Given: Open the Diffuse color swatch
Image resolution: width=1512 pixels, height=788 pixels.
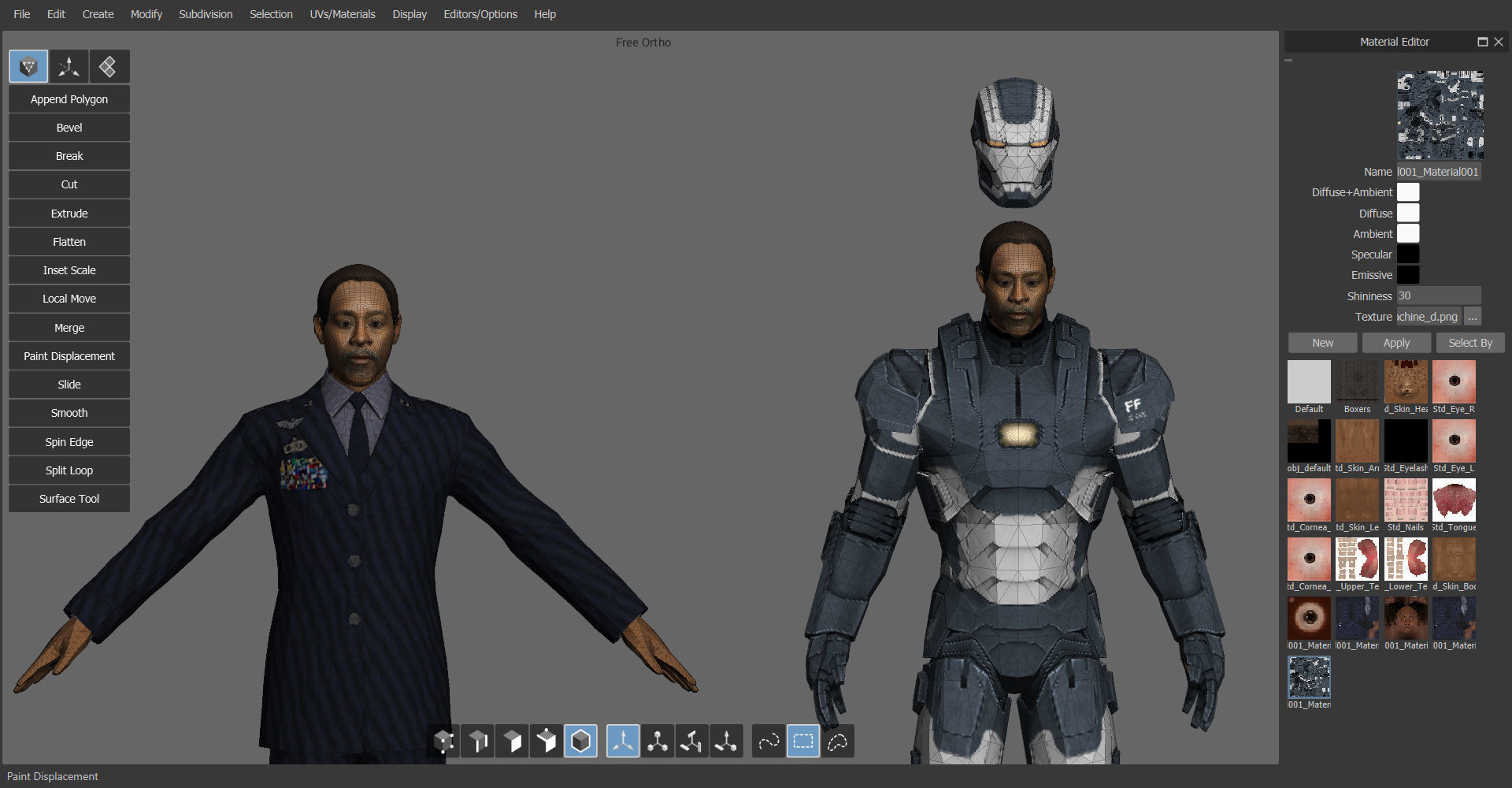Looking at the screenshot, I should coord(1408,213).
